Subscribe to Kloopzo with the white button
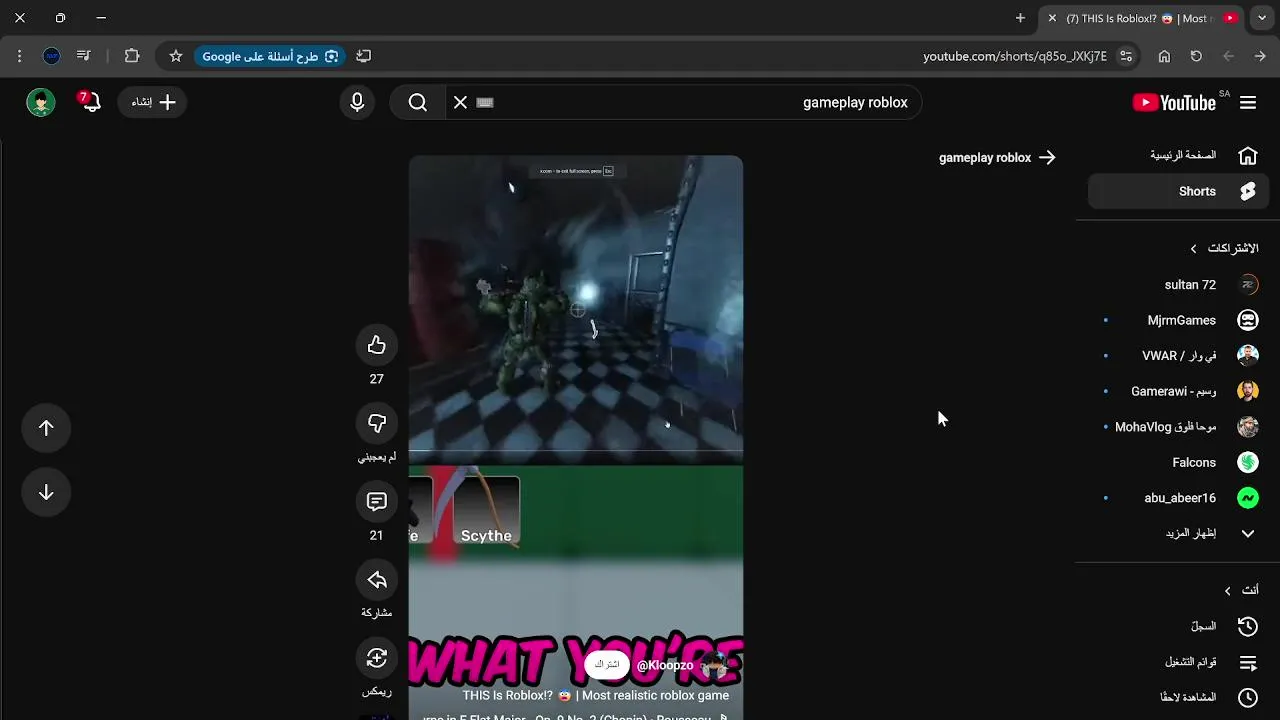The image size is (1280, 720). [607, 665]
